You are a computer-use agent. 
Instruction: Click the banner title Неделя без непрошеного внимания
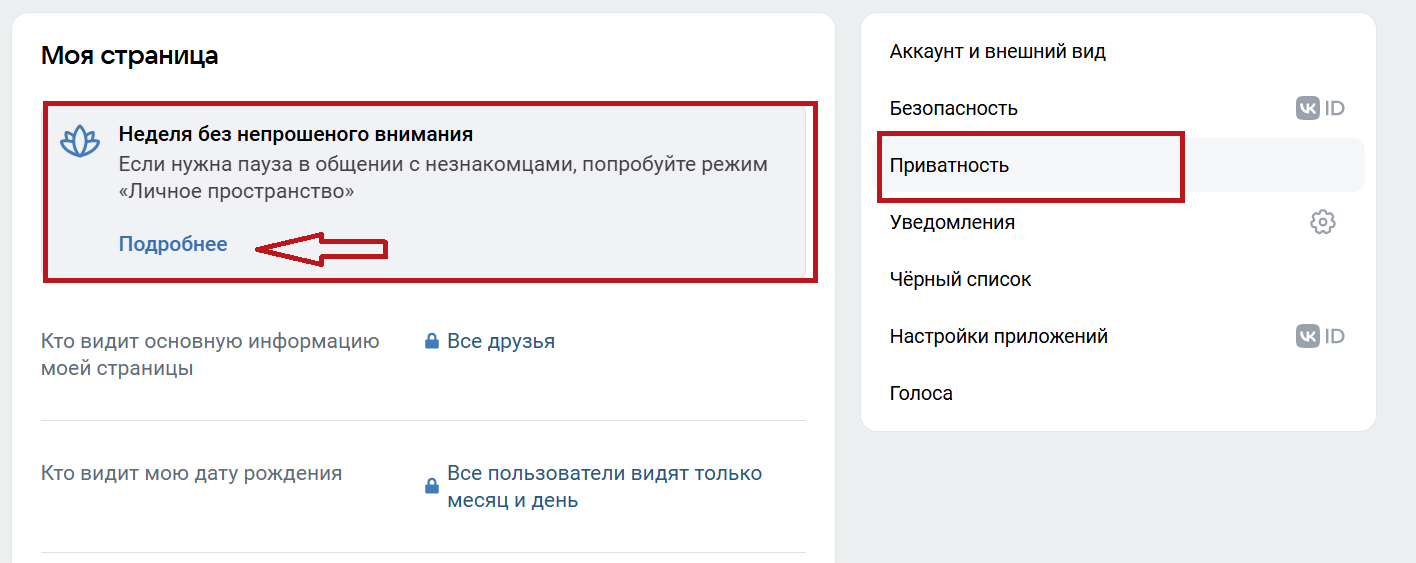pyautogui.click(x=295, y=134)
